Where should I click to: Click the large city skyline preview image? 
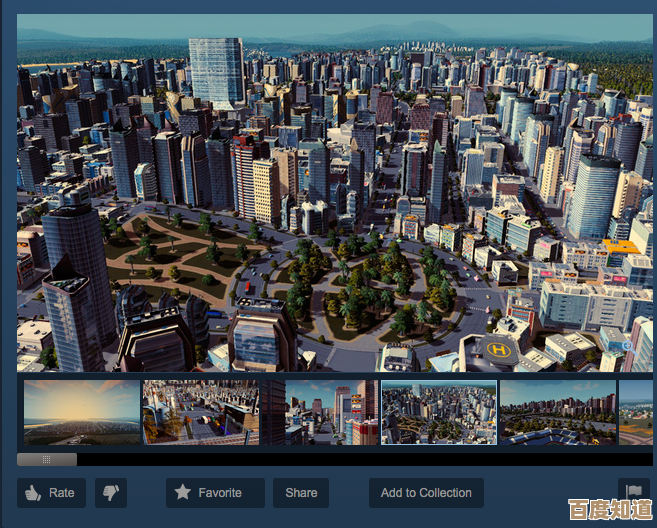pos(335,193)
